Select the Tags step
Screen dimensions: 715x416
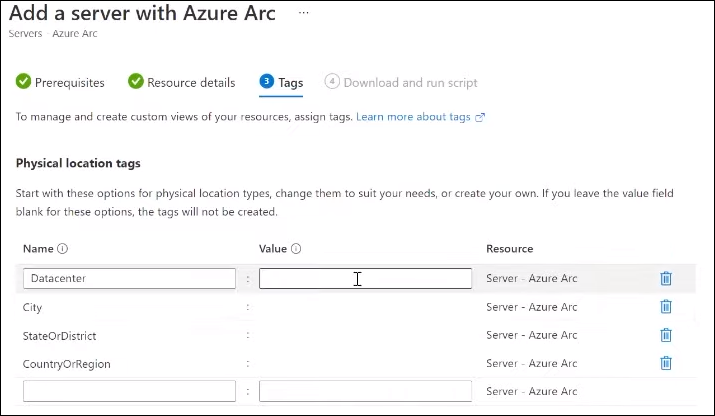(x=282, y=82)
